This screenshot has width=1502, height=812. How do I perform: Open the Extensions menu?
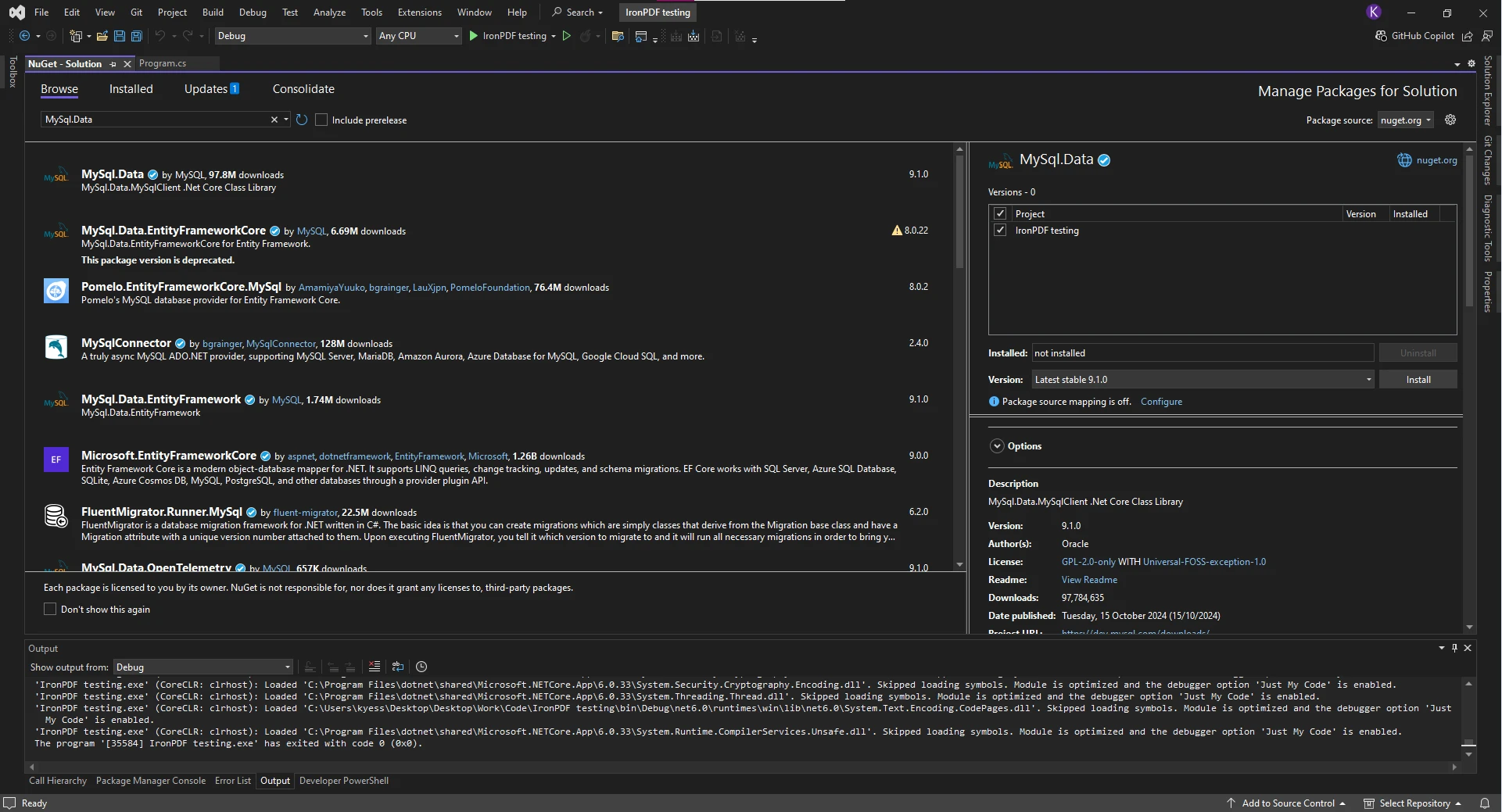tap(419, 12)
